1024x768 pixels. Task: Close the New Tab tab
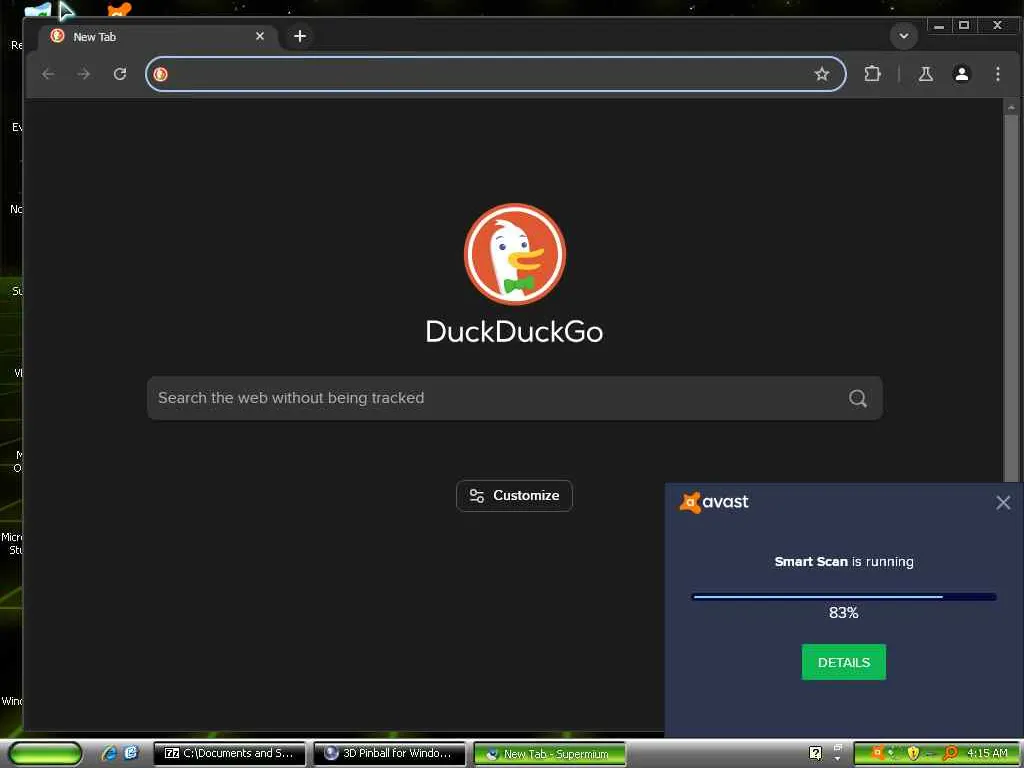[260, 36]
